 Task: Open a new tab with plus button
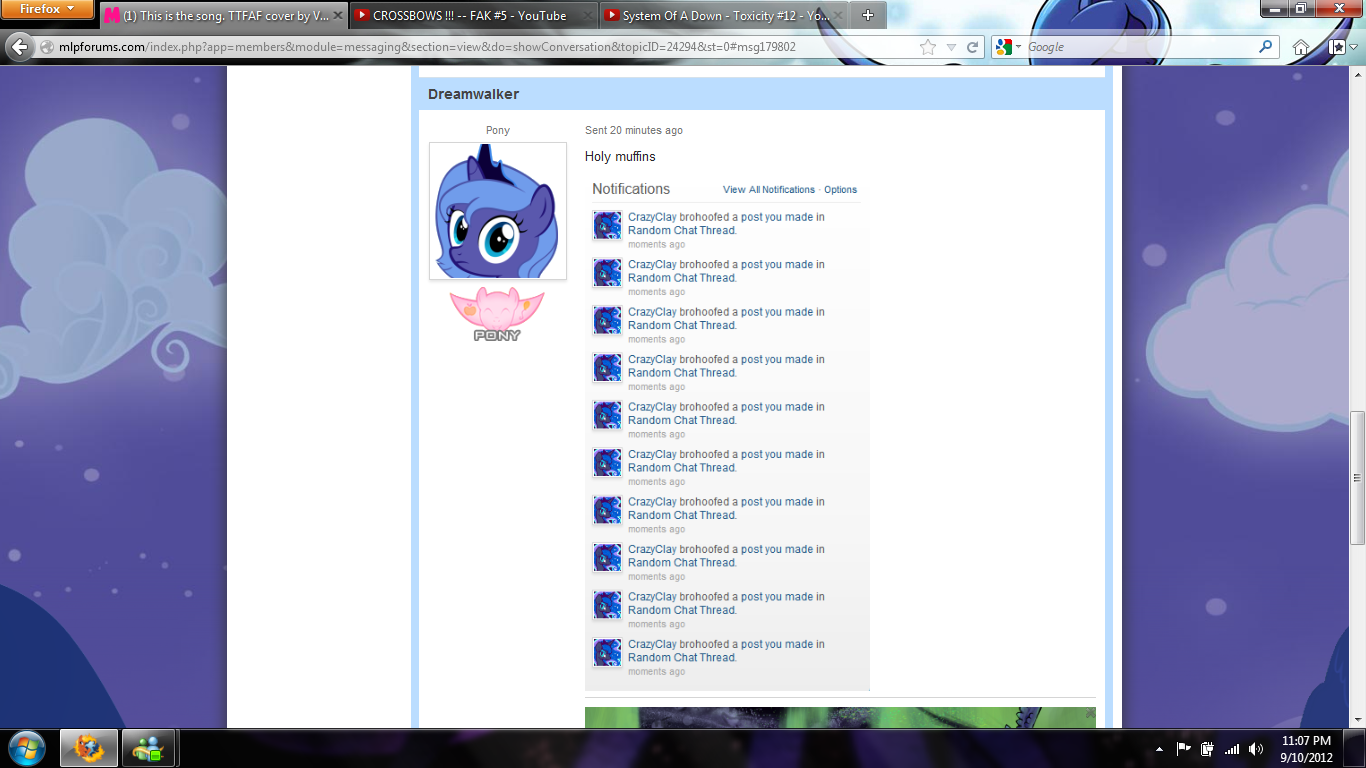tap(867, 16)
